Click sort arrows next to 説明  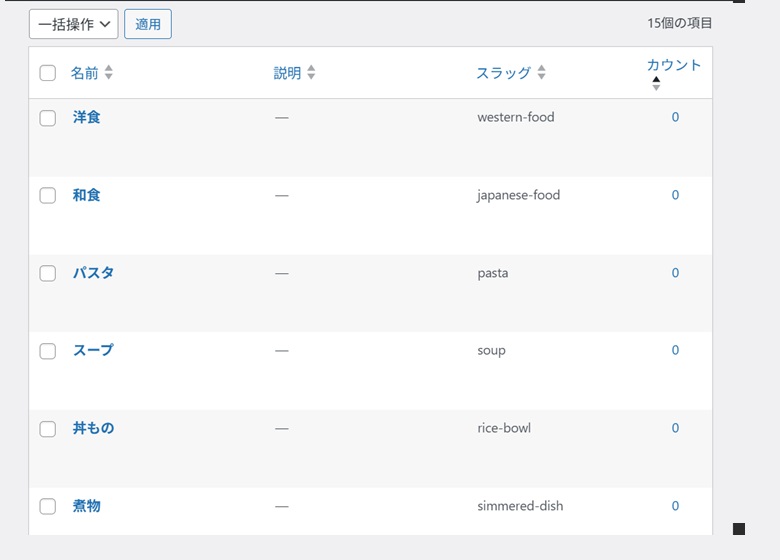(x=311, y=73)
